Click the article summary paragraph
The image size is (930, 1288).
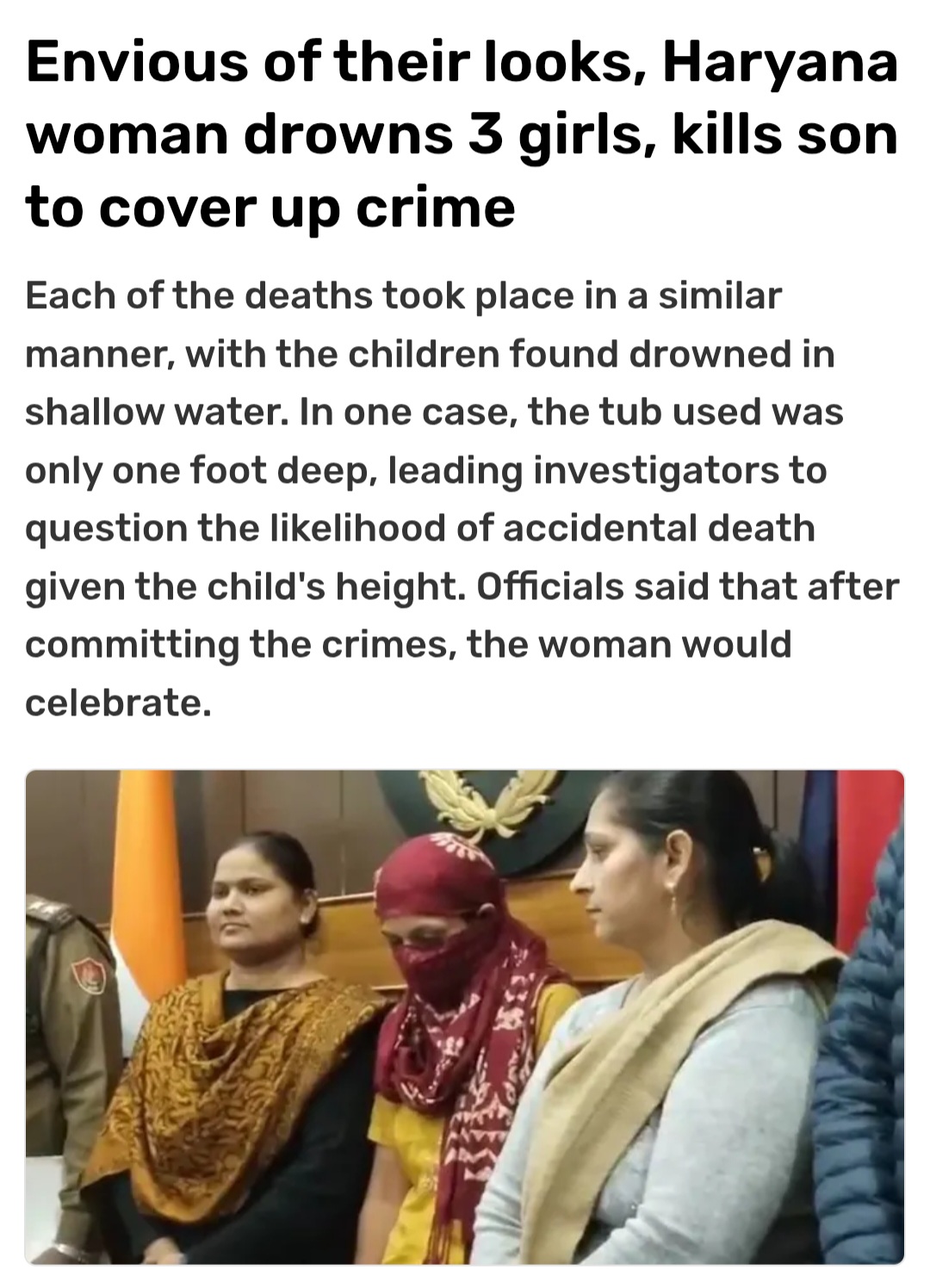462,499
